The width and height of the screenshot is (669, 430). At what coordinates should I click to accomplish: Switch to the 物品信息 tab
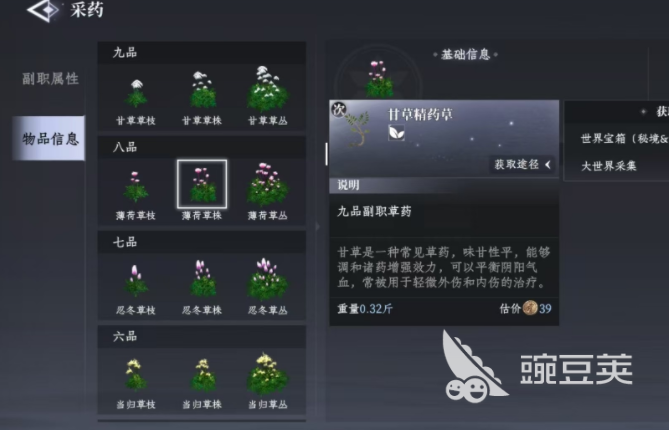49,138
